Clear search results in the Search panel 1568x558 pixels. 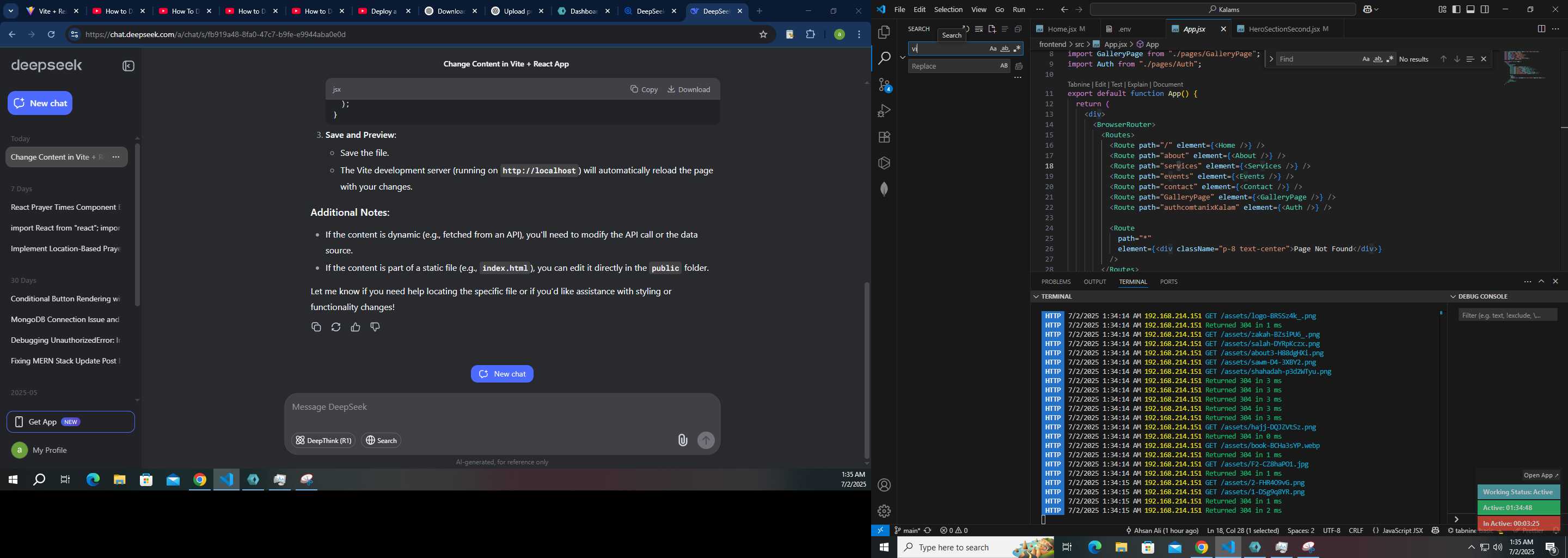pyautogui.click(x=979, y=29)
